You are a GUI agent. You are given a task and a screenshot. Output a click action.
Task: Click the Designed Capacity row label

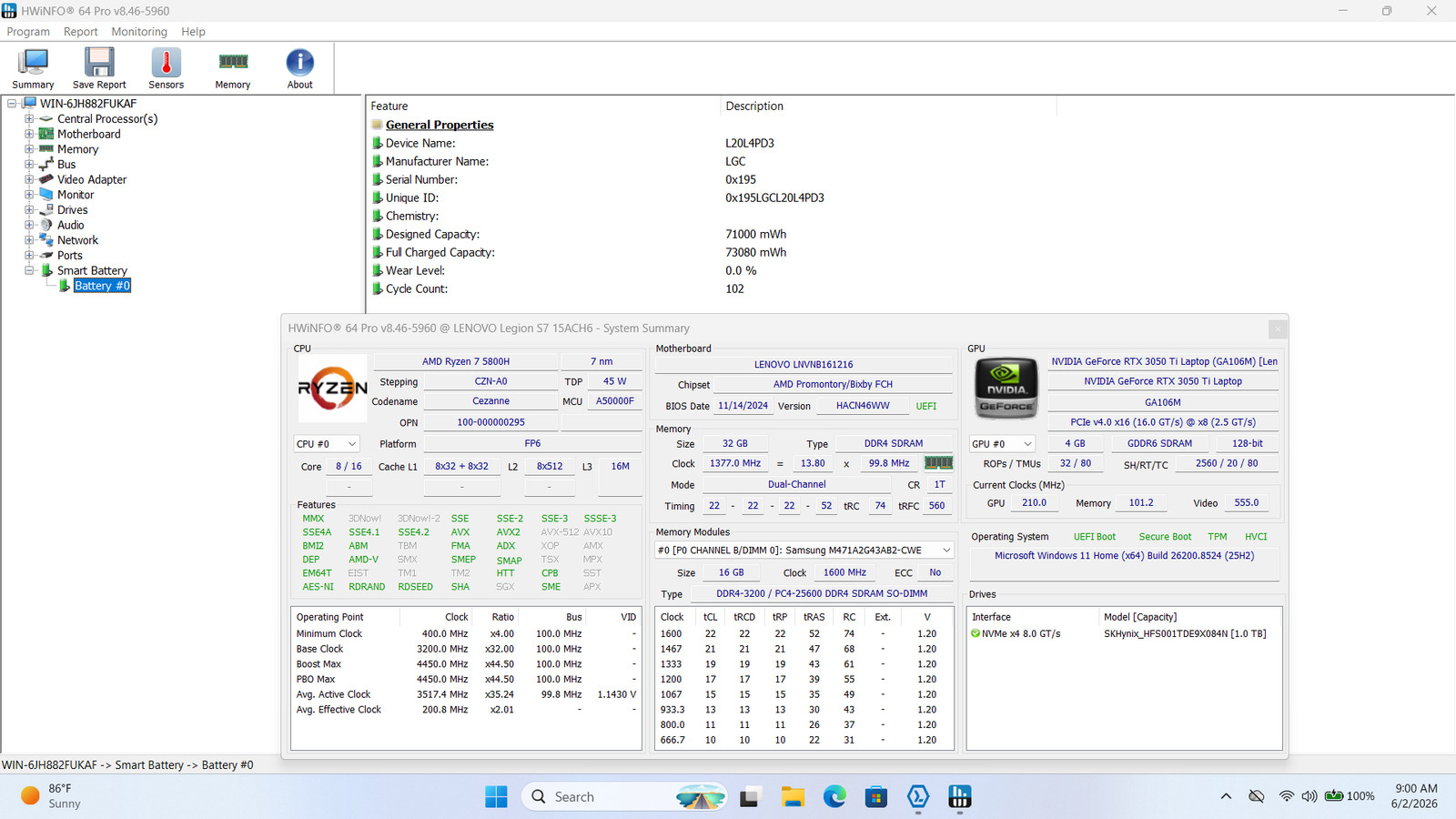432,234
